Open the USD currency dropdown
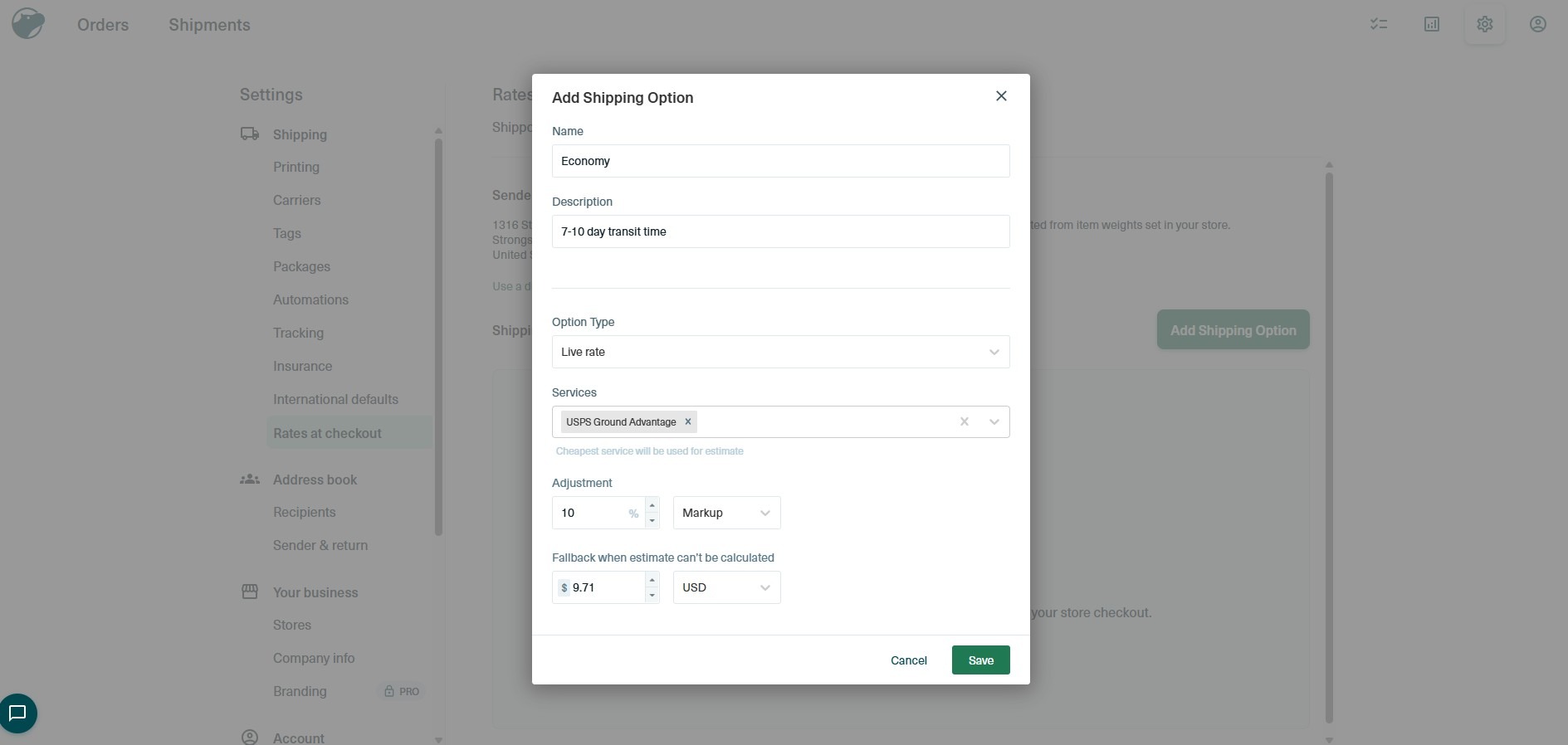The width and height of the screenshot is (1568, 745). coord(726,587)
